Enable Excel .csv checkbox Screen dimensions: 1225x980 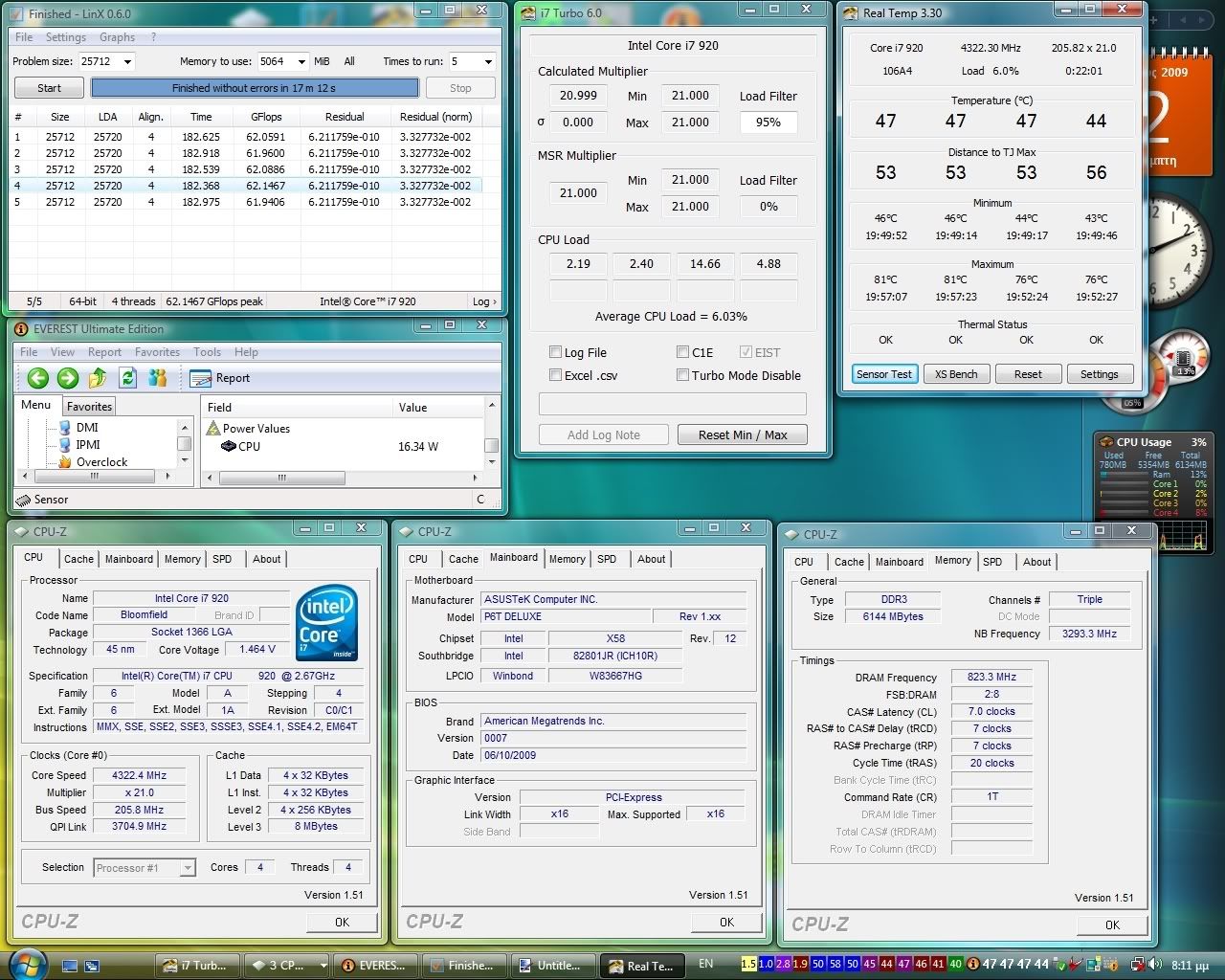click(x=555, y=375)
